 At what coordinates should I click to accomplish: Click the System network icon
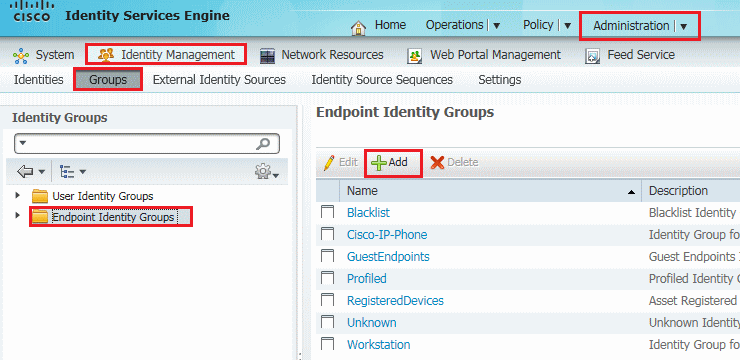[x=21, y=56]
